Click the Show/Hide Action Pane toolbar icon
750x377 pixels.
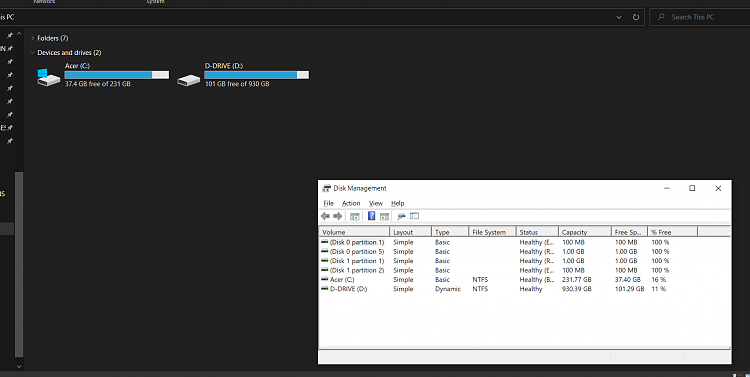click(384, 216)
